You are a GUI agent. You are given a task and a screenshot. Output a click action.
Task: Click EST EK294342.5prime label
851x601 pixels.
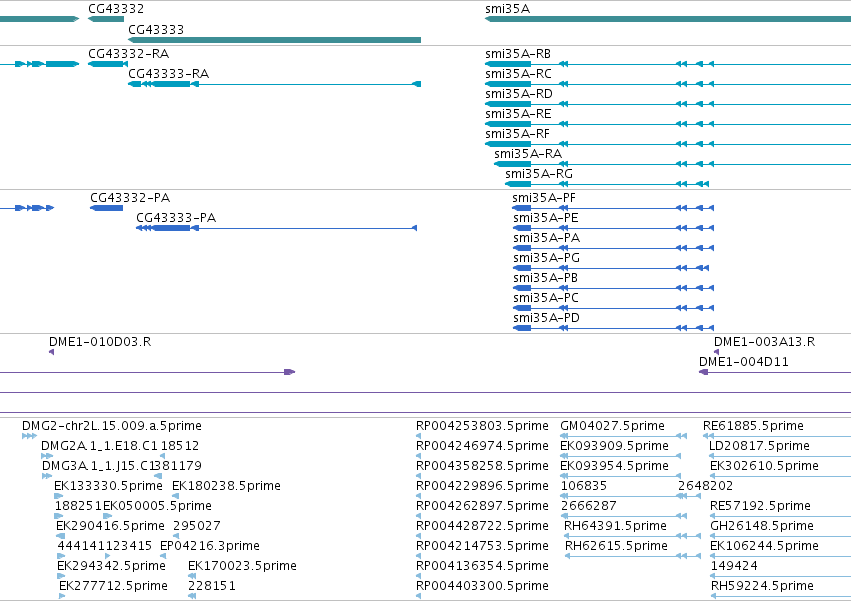pyautogui.click(x=111, y=566)
